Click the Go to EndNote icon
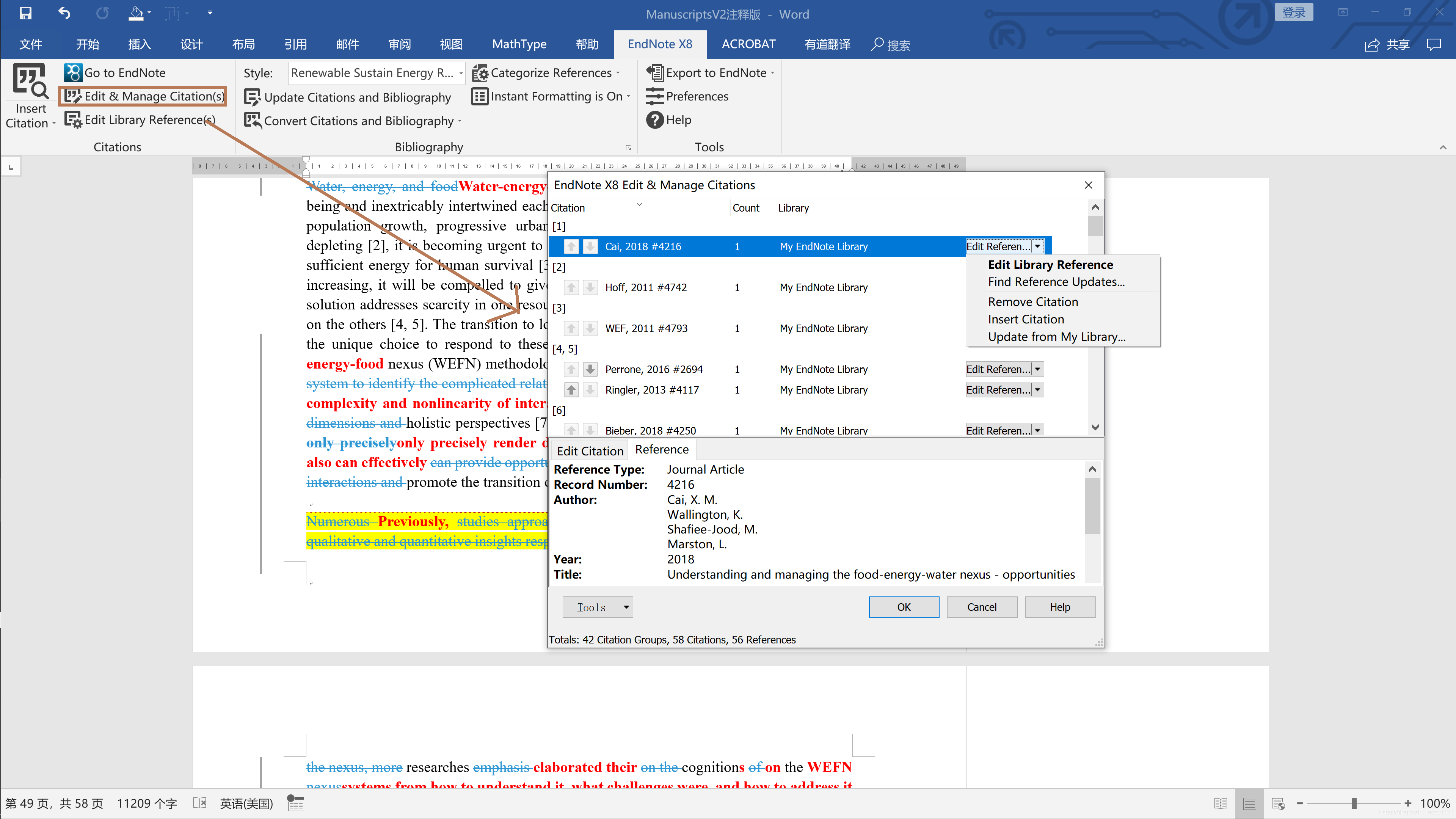This screenshot has width=1456, height=819. pyautogui.click(x=73, y=73)
